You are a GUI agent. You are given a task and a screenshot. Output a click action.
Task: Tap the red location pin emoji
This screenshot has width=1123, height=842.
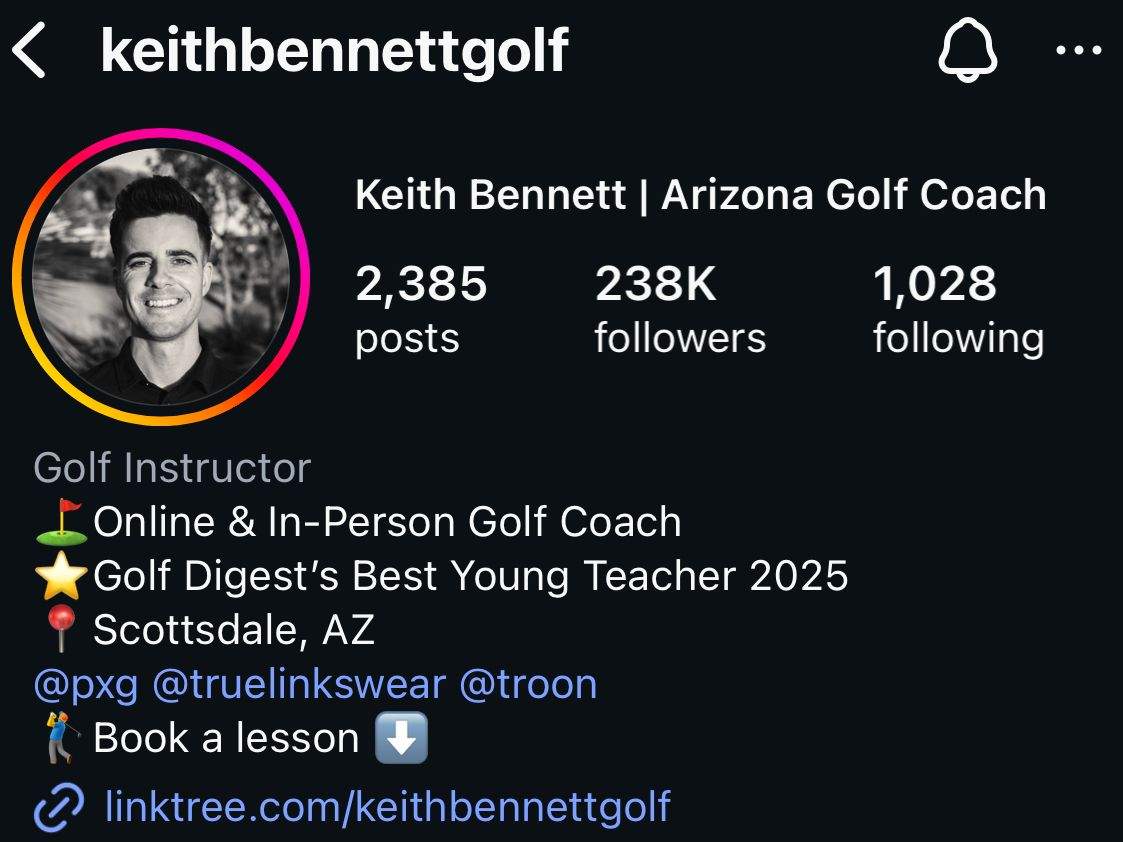pos(59,630)
